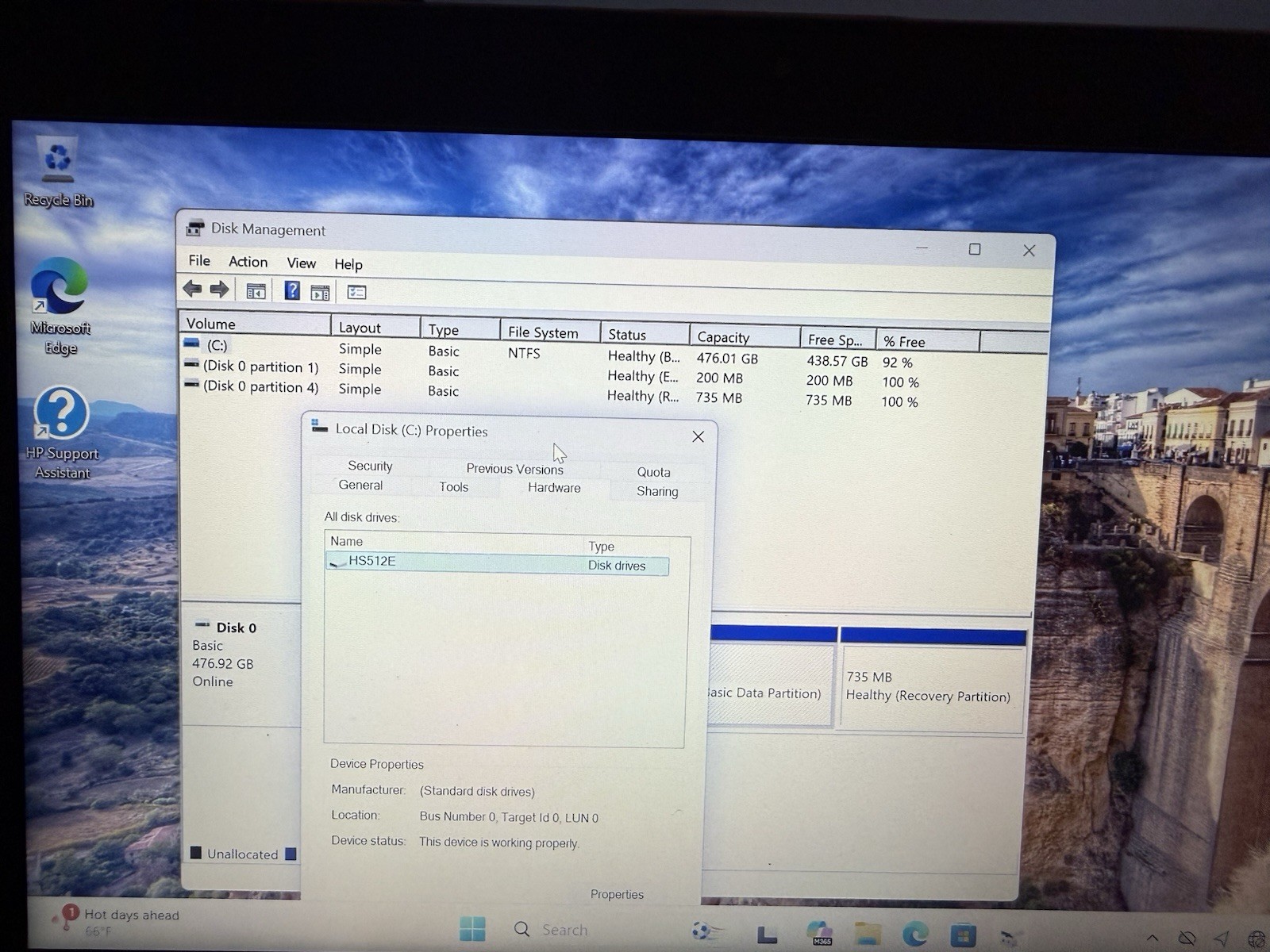
Task: Sort by the Status column header
Action: (x=645, y=334)
